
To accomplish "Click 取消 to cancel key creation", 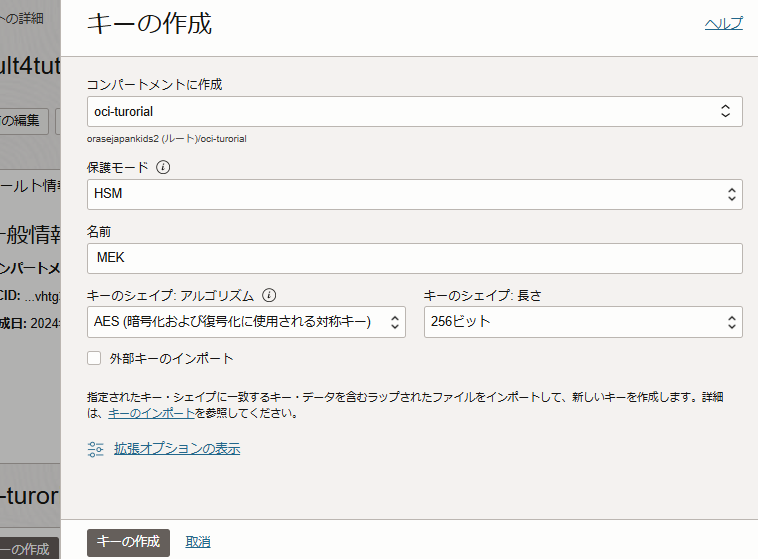I will (198, 542).
